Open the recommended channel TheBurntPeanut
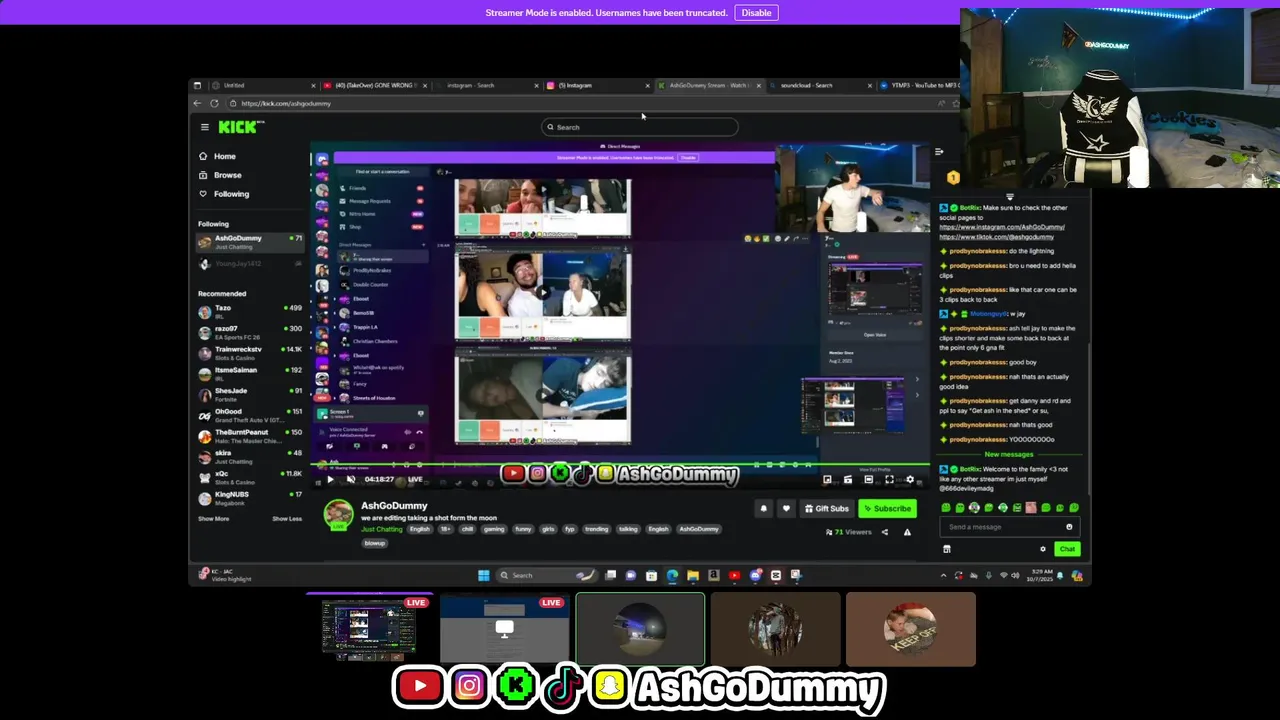Screen dimensions: 1280x720 [x=250, y=436]
